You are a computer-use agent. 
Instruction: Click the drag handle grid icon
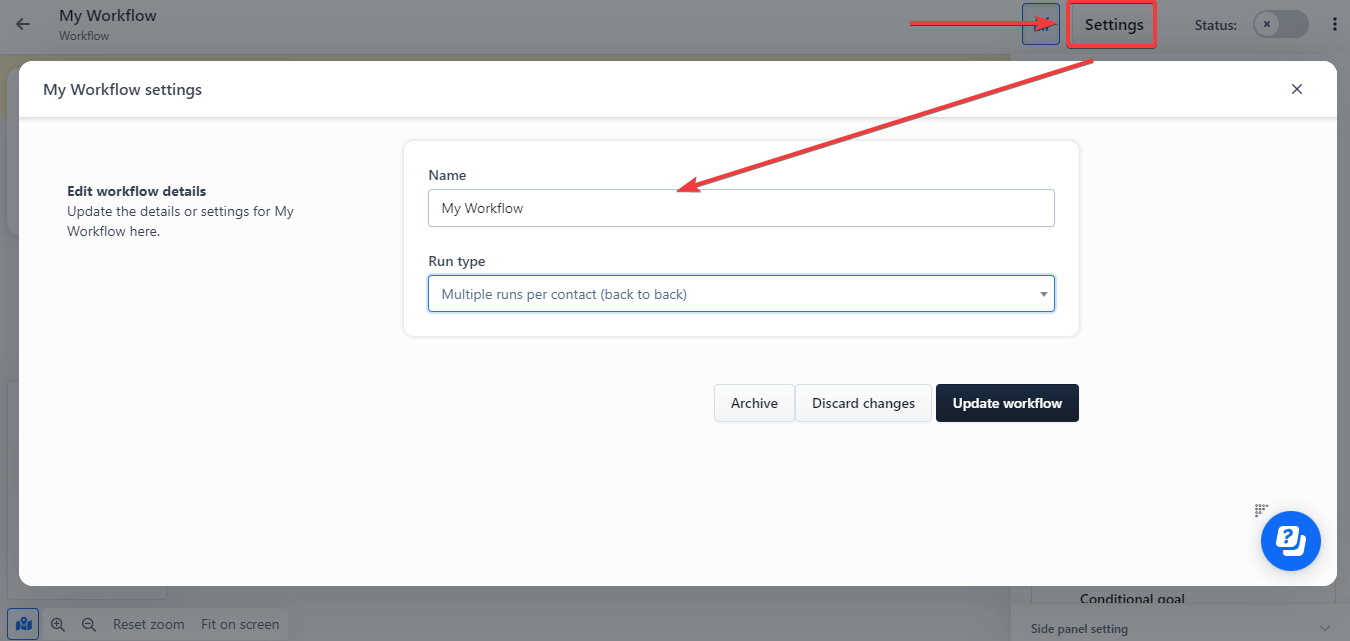(1261, 510)
